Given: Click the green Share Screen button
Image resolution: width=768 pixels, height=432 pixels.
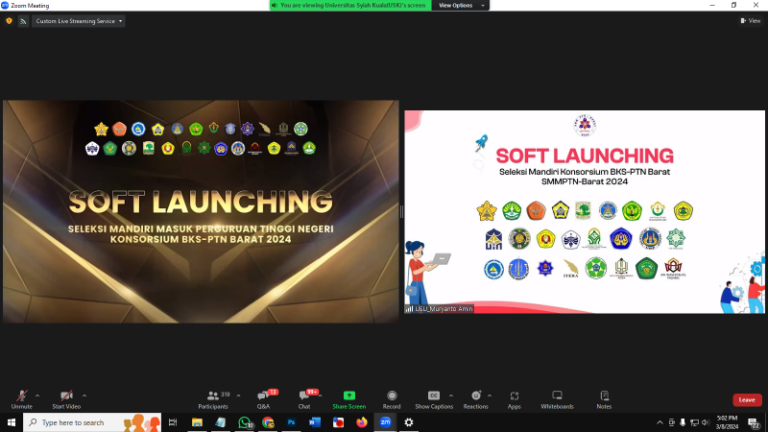Looking at the screenshot, I should point(349,399).
